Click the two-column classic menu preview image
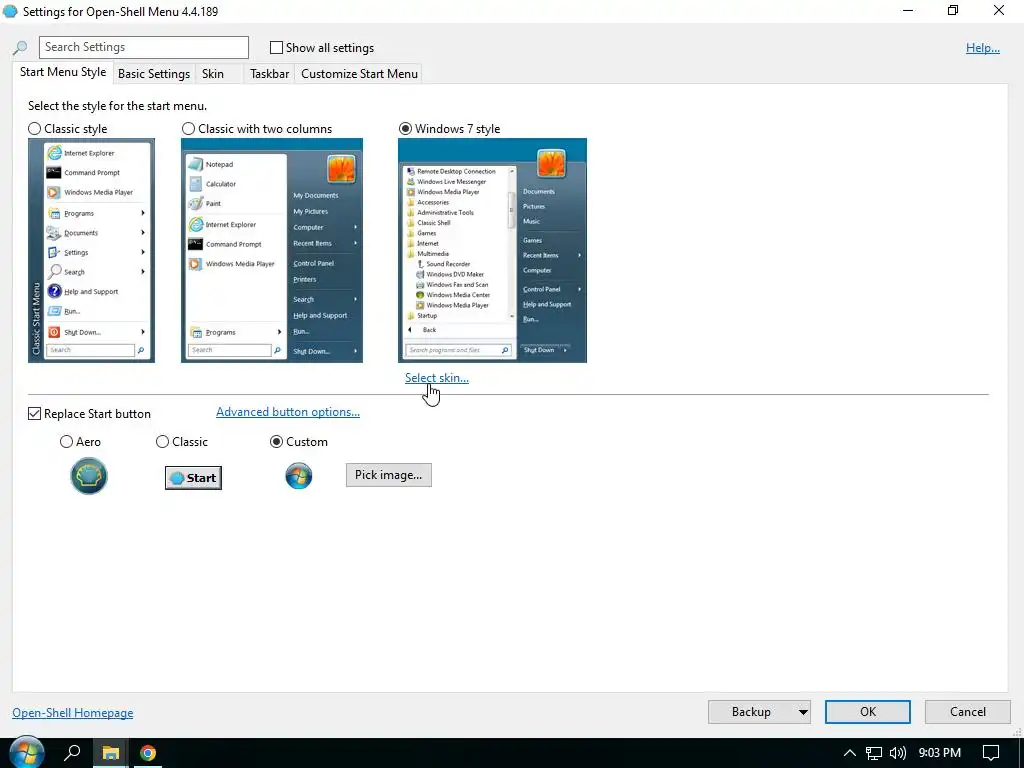Image resolution: width=1024 pixels, height=768 pixels. click(x=272, y=250)
